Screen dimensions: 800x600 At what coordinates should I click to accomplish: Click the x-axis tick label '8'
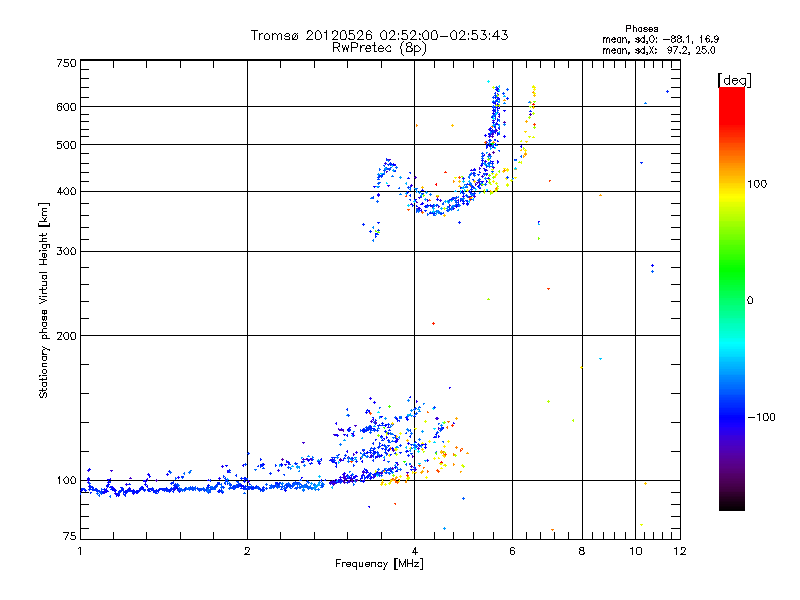(582, 551)
